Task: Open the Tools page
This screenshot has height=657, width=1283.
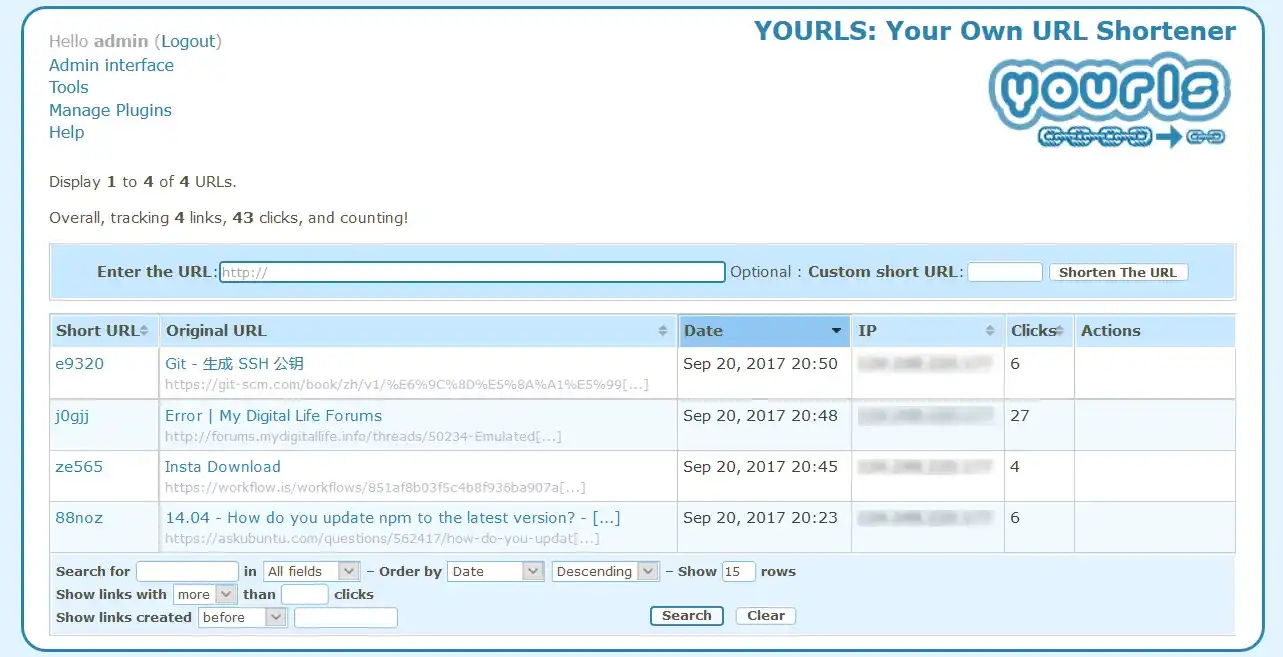Action: 69,87
